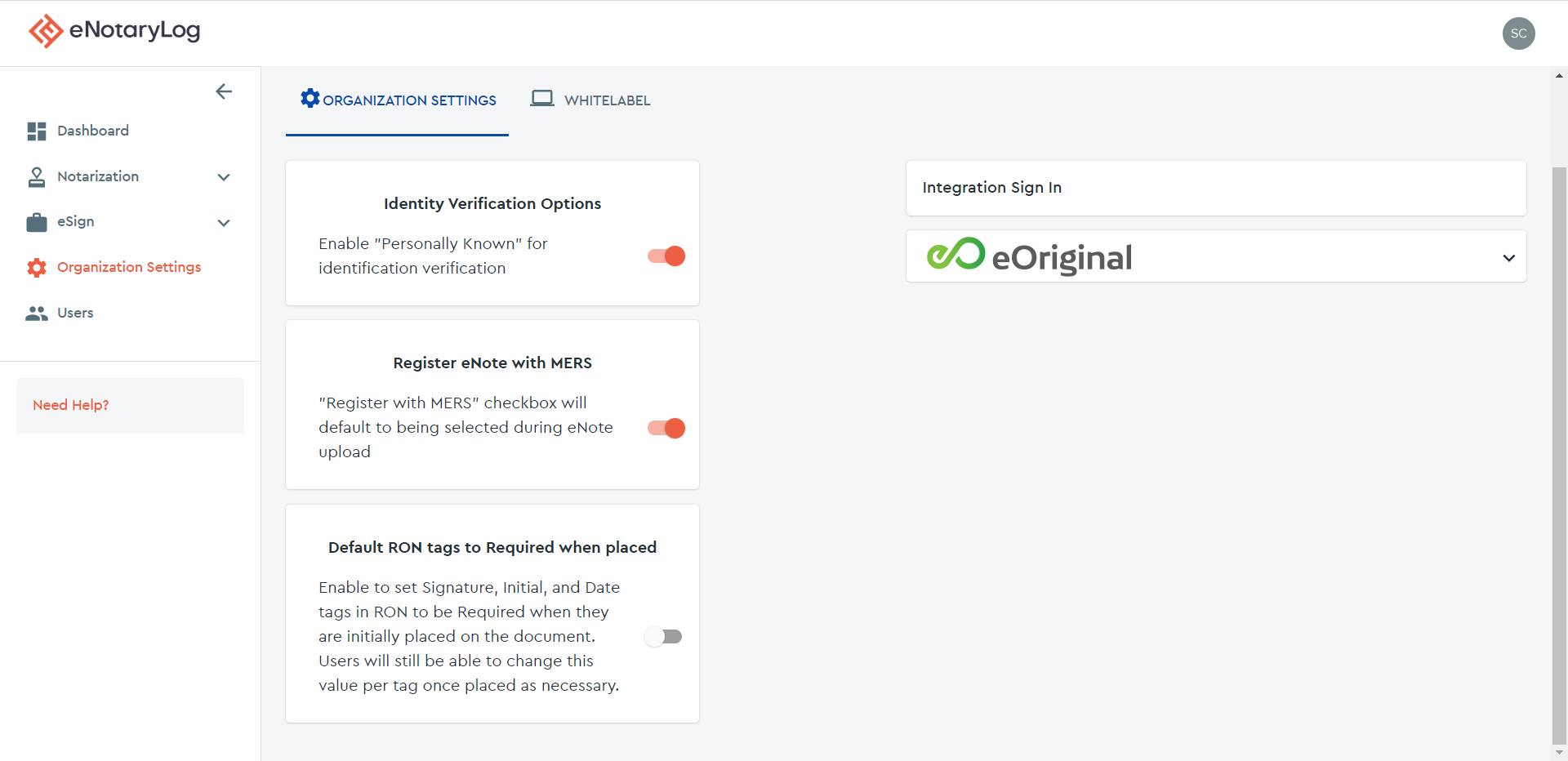The height and width of the screenshot is (761, 1568).
Task: Click the Register eNote with MERS heading
Action: point(492,363)
